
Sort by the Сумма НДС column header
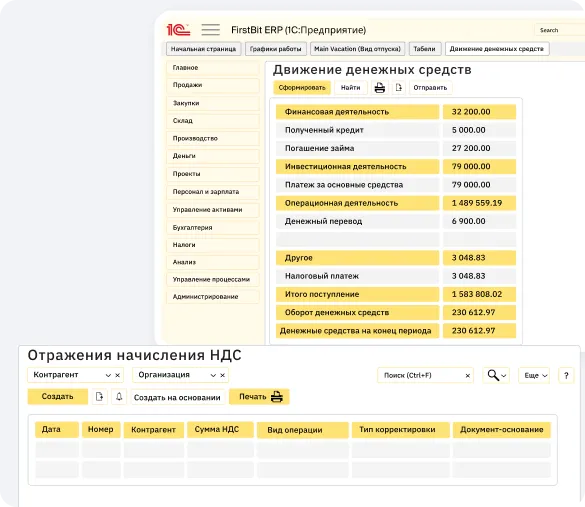(220, 429)
